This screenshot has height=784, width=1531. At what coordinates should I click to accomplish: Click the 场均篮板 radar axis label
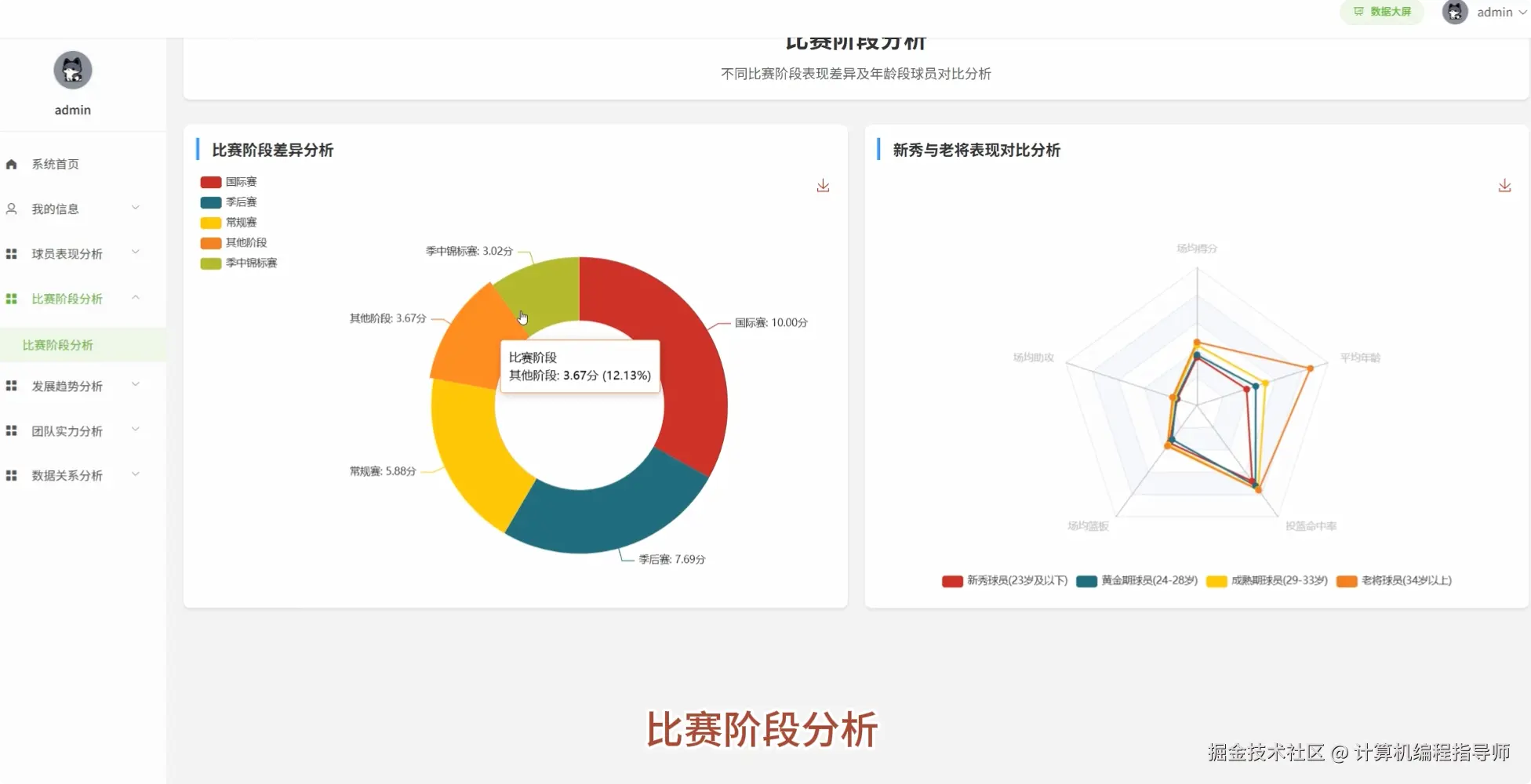1088,526
